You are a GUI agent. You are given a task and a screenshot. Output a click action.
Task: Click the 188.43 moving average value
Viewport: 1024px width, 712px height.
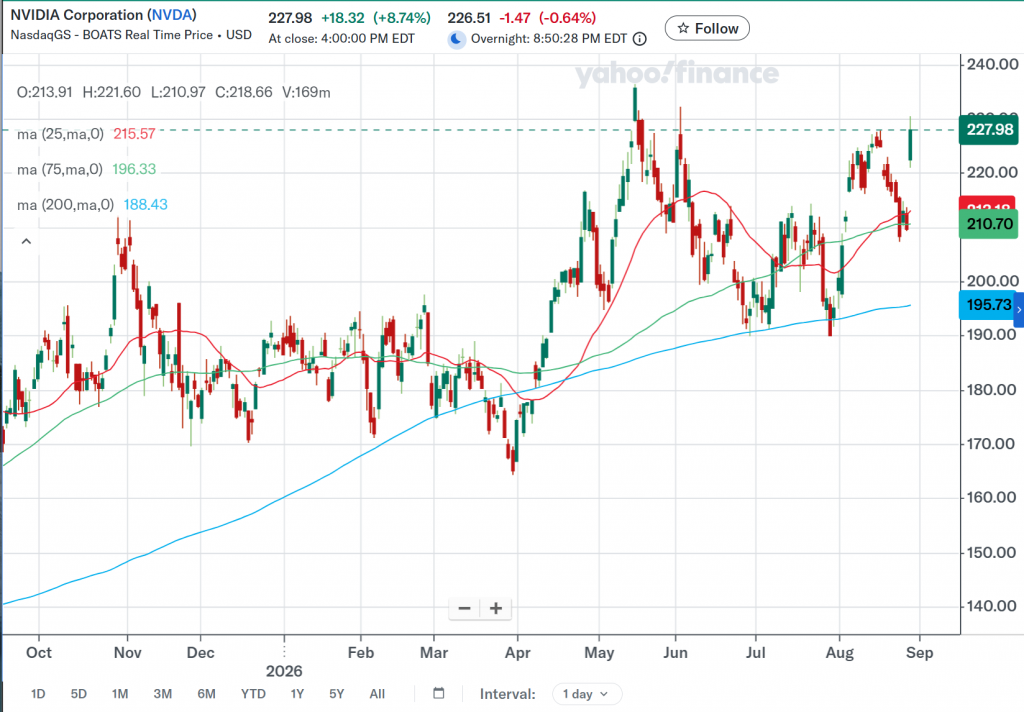pyautogui.click(x=146, y=204)
